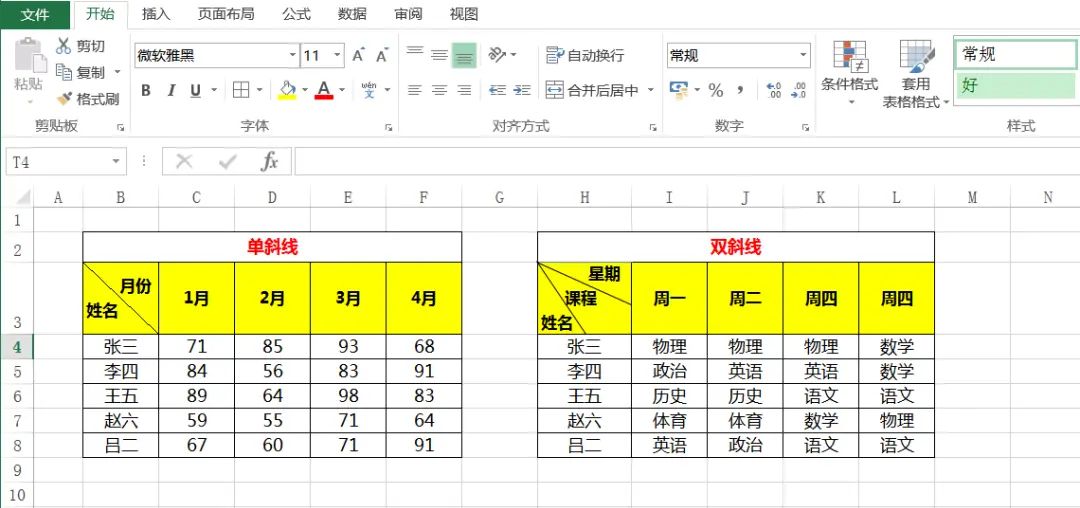Viewport: 1080px width, 508px height.
Task: Toggle Bold formatting
Action: 146,90
